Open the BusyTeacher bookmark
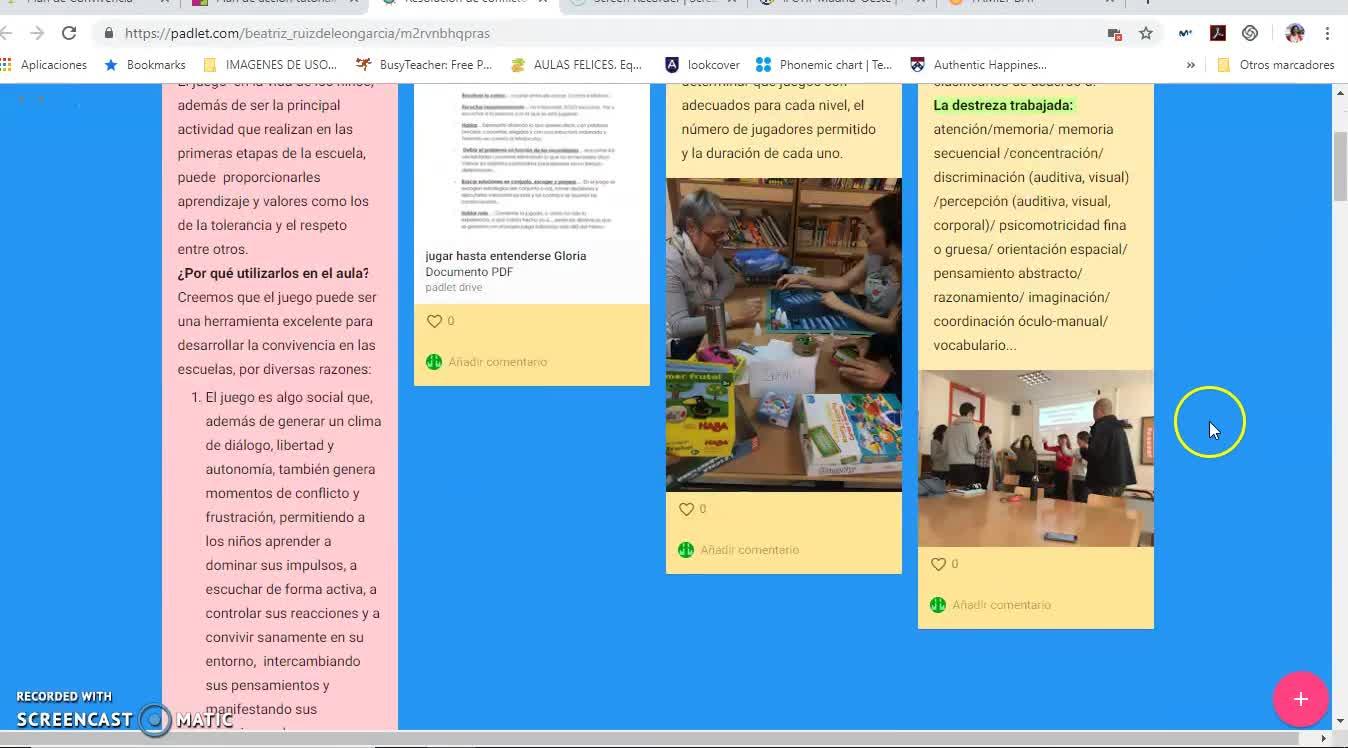This screenshot has height=748, width=1348. (424, 65)
